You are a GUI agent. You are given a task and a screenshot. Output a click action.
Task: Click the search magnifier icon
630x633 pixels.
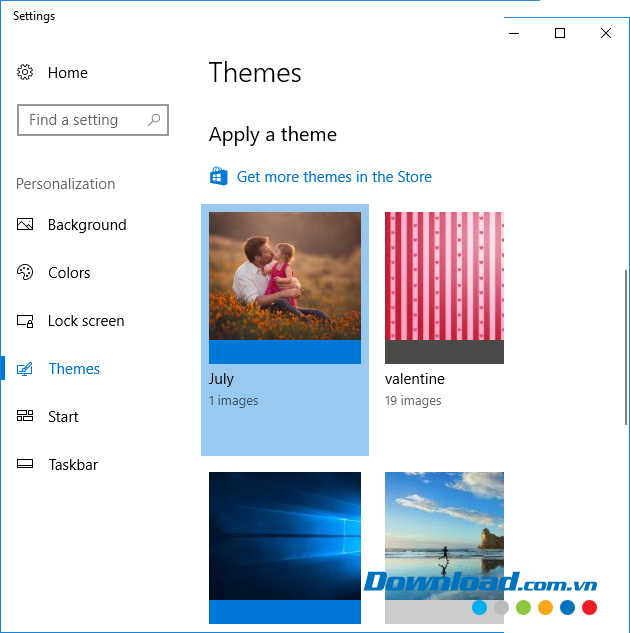click(154, 120)
